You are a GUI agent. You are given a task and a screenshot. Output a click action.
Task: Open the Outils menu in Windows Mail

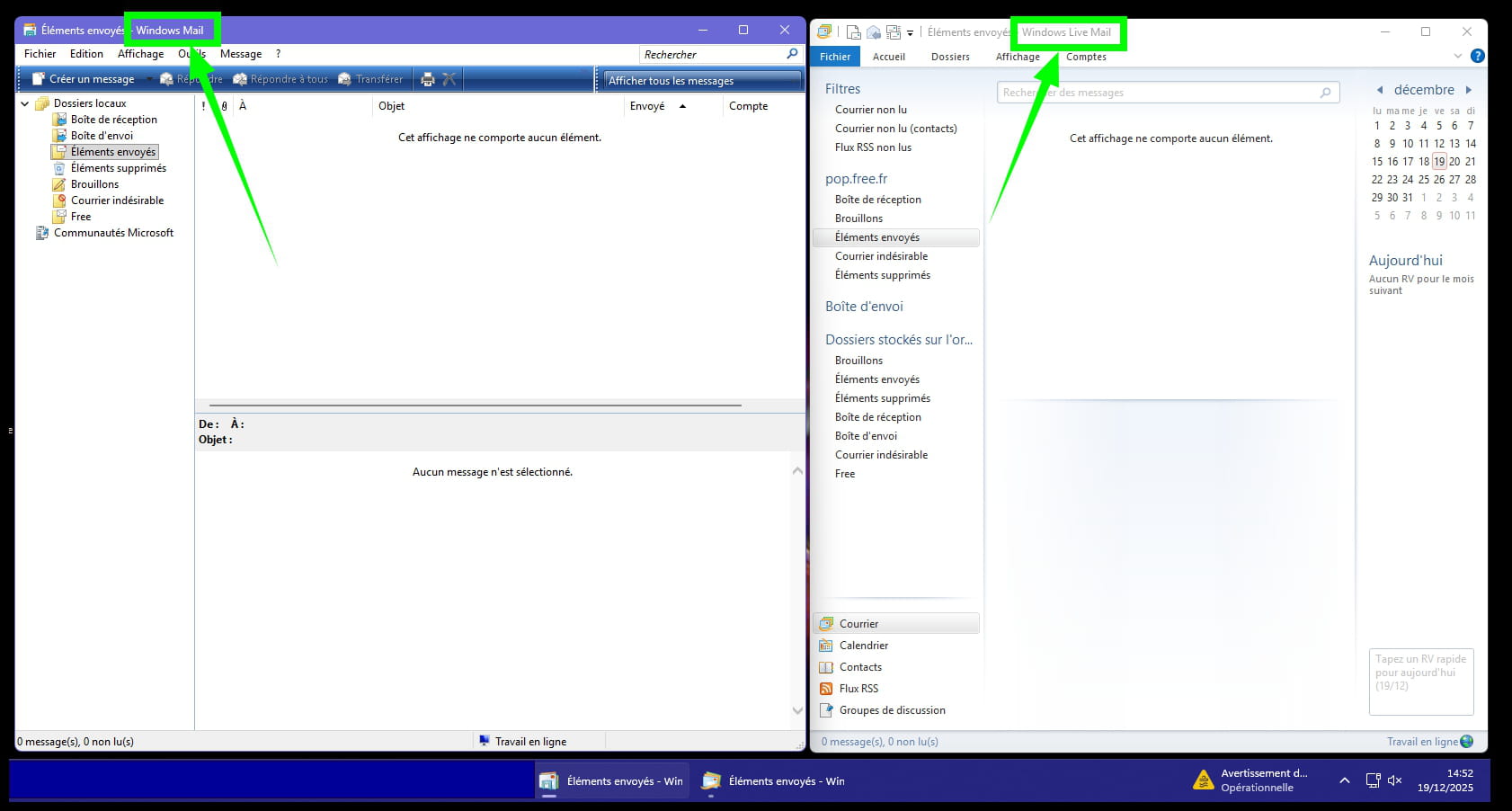tap(191, 54)
